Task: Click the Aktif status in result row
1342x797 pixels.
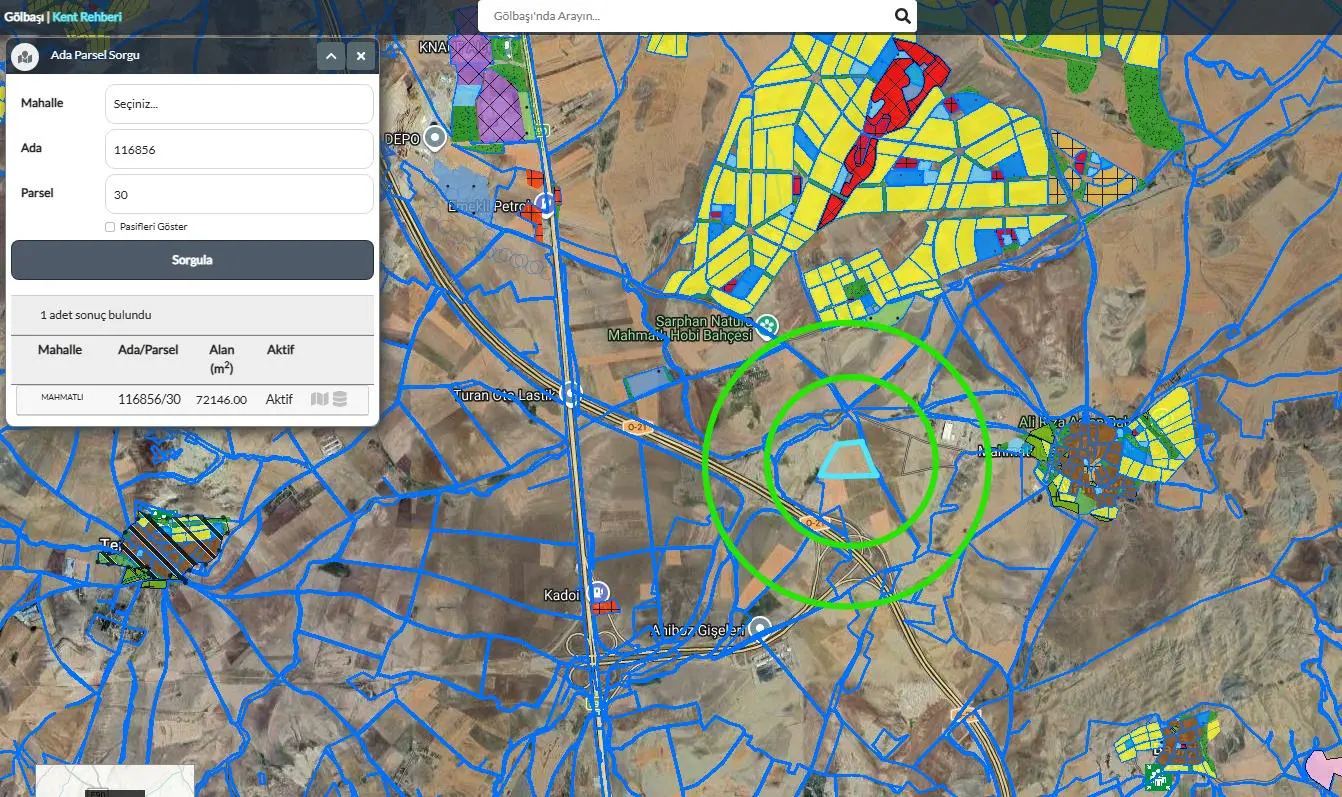Action: coord(279,399)
